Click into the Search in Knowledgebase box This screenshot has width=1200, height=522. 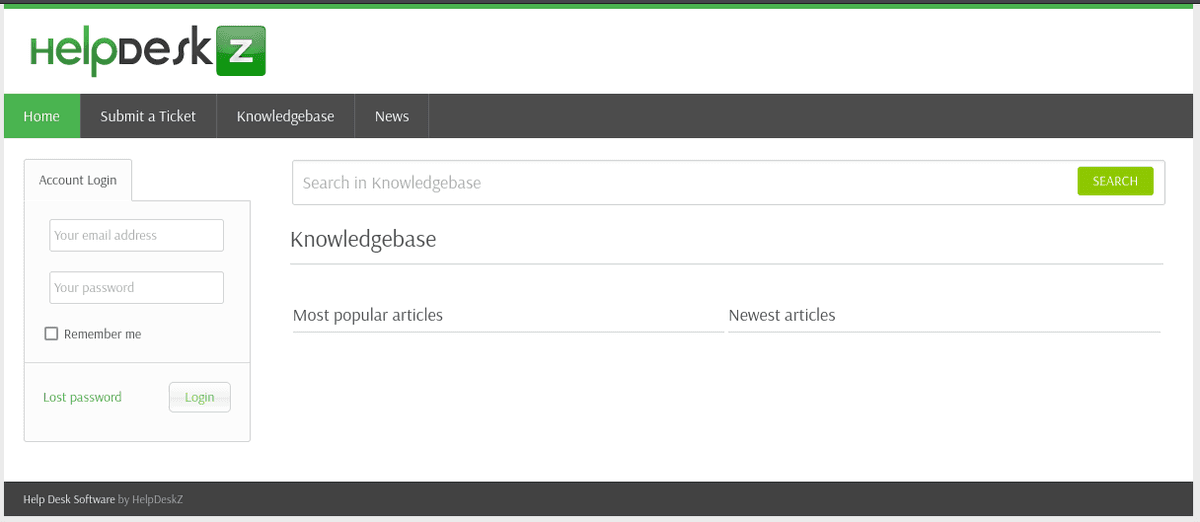[x=680, y=182]
